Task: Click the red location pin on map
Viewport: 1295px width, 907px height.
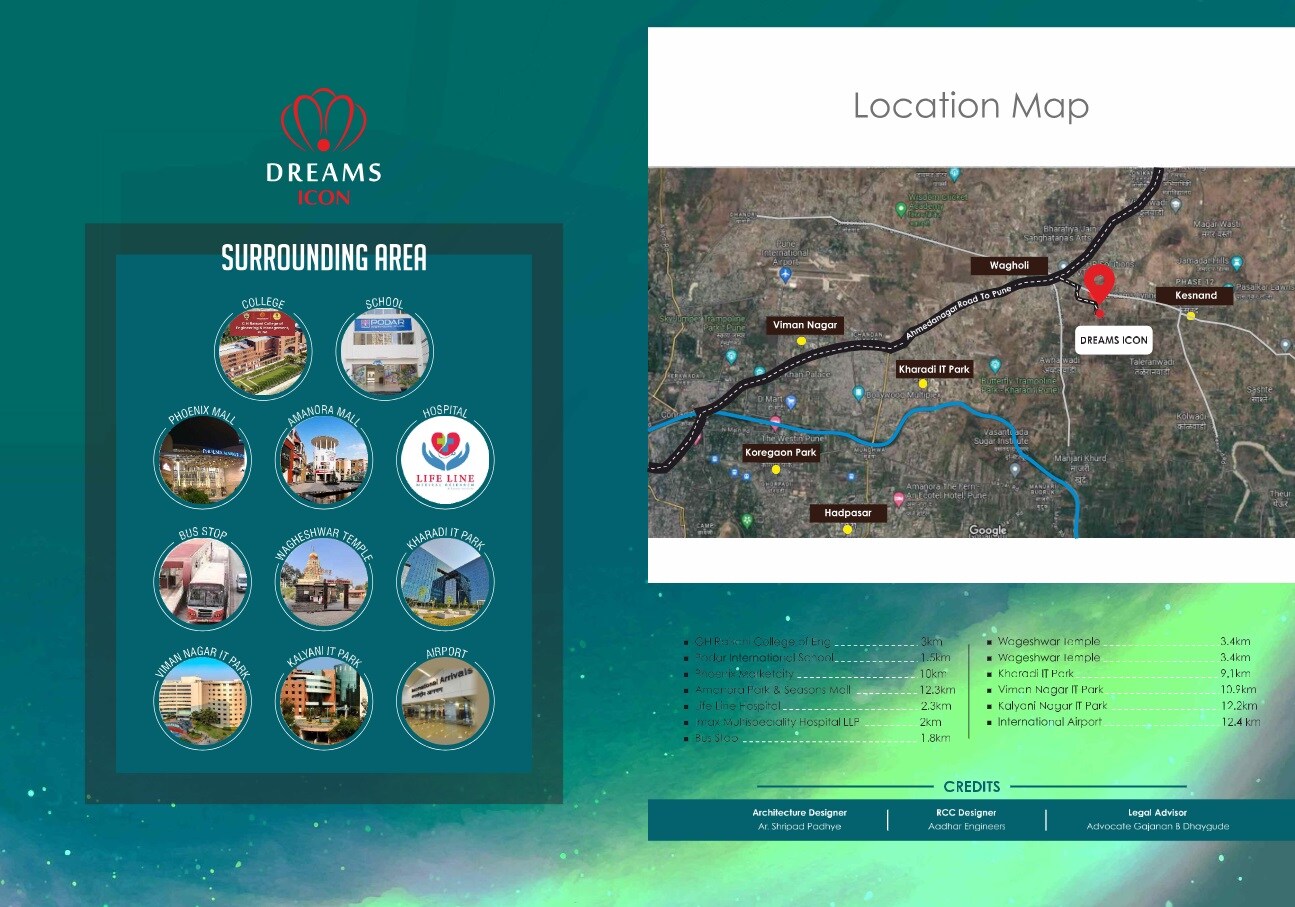Action: 1099,283
